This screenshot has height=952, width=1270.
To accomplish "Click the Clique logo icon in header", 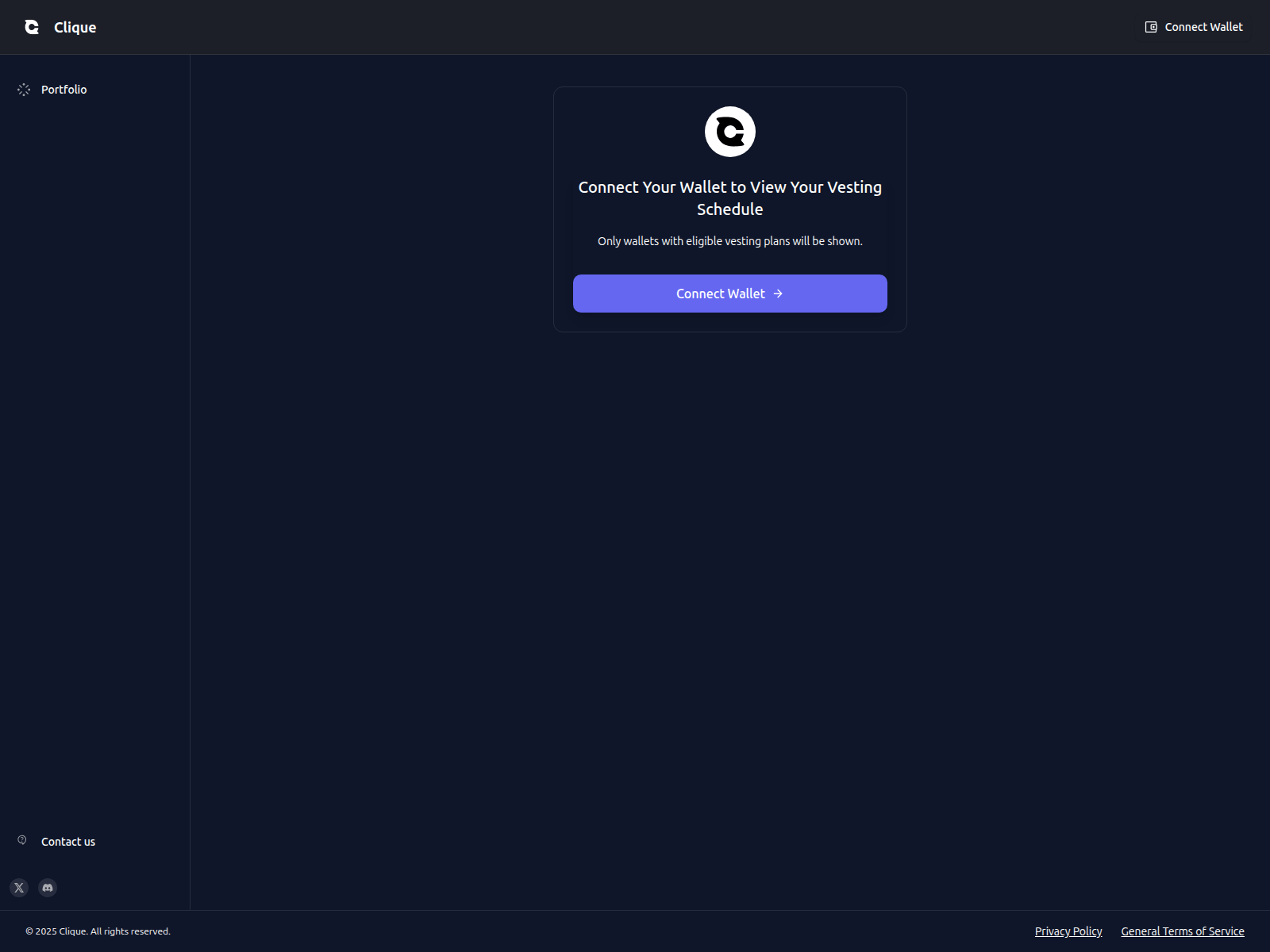I will tap(32, 27).
